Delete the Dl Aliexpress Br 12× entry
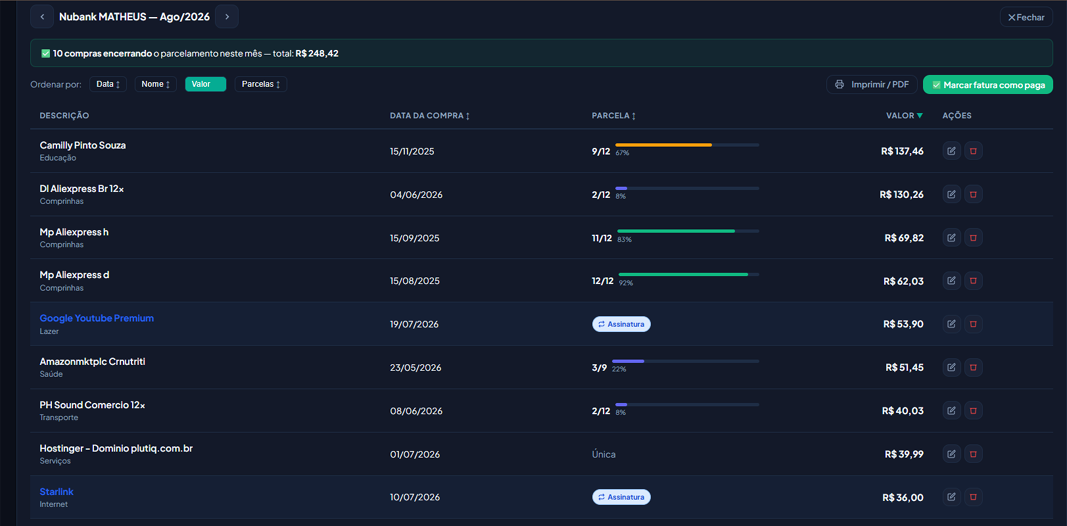The width and height of the screenshot is (1067, 526). pos(973,195)
